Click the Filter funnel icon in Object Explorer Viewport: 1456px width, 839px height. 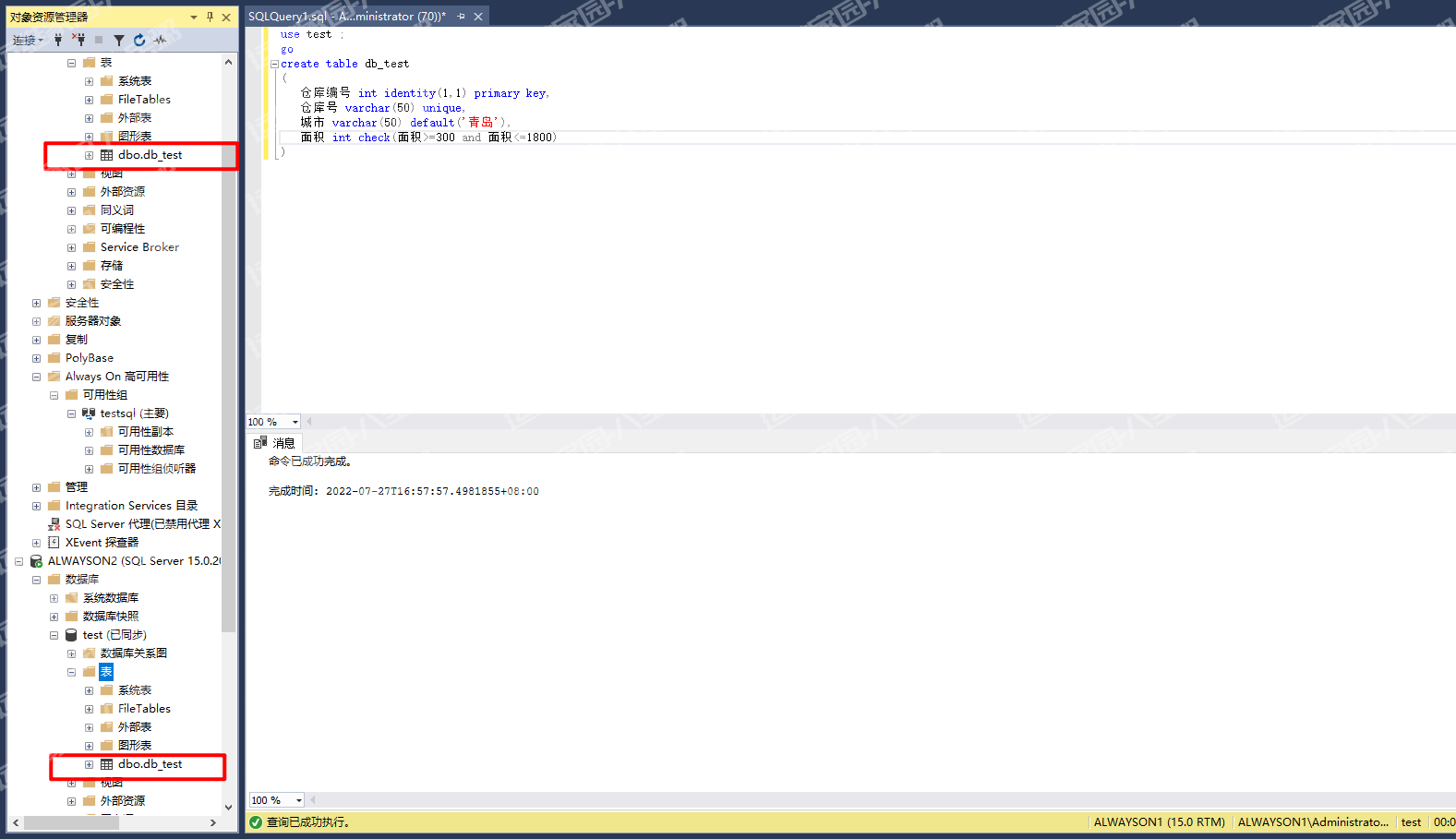[119, 40]
